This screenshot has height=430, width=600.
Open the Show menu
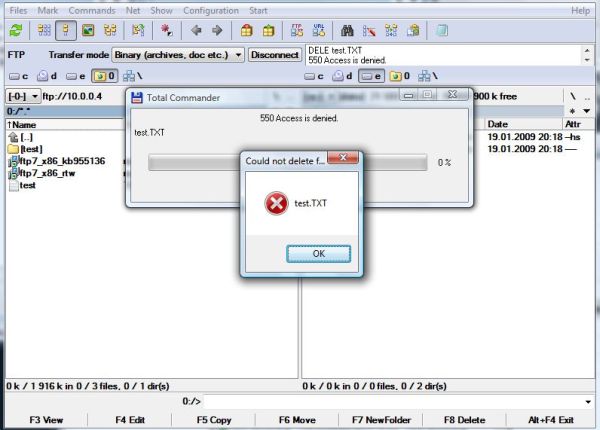[161, 11]
